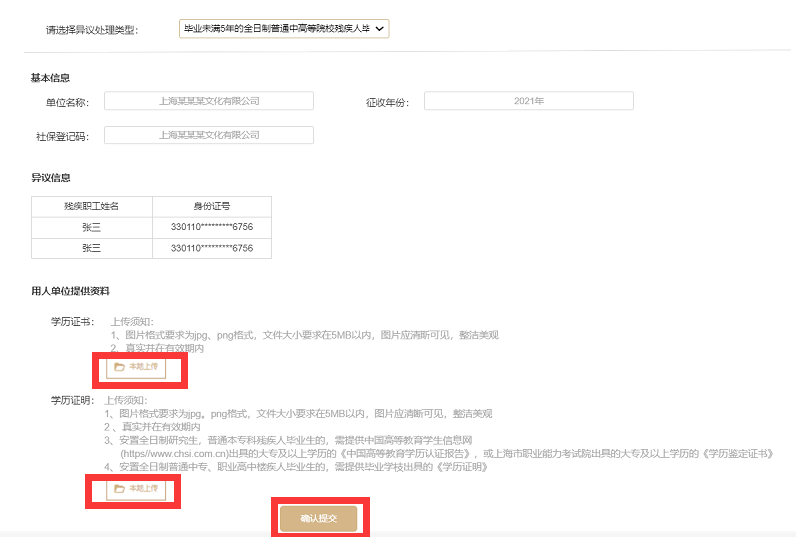Select 张三 in the second table row
Screen dimensions: 796x537
click(92, 248)
